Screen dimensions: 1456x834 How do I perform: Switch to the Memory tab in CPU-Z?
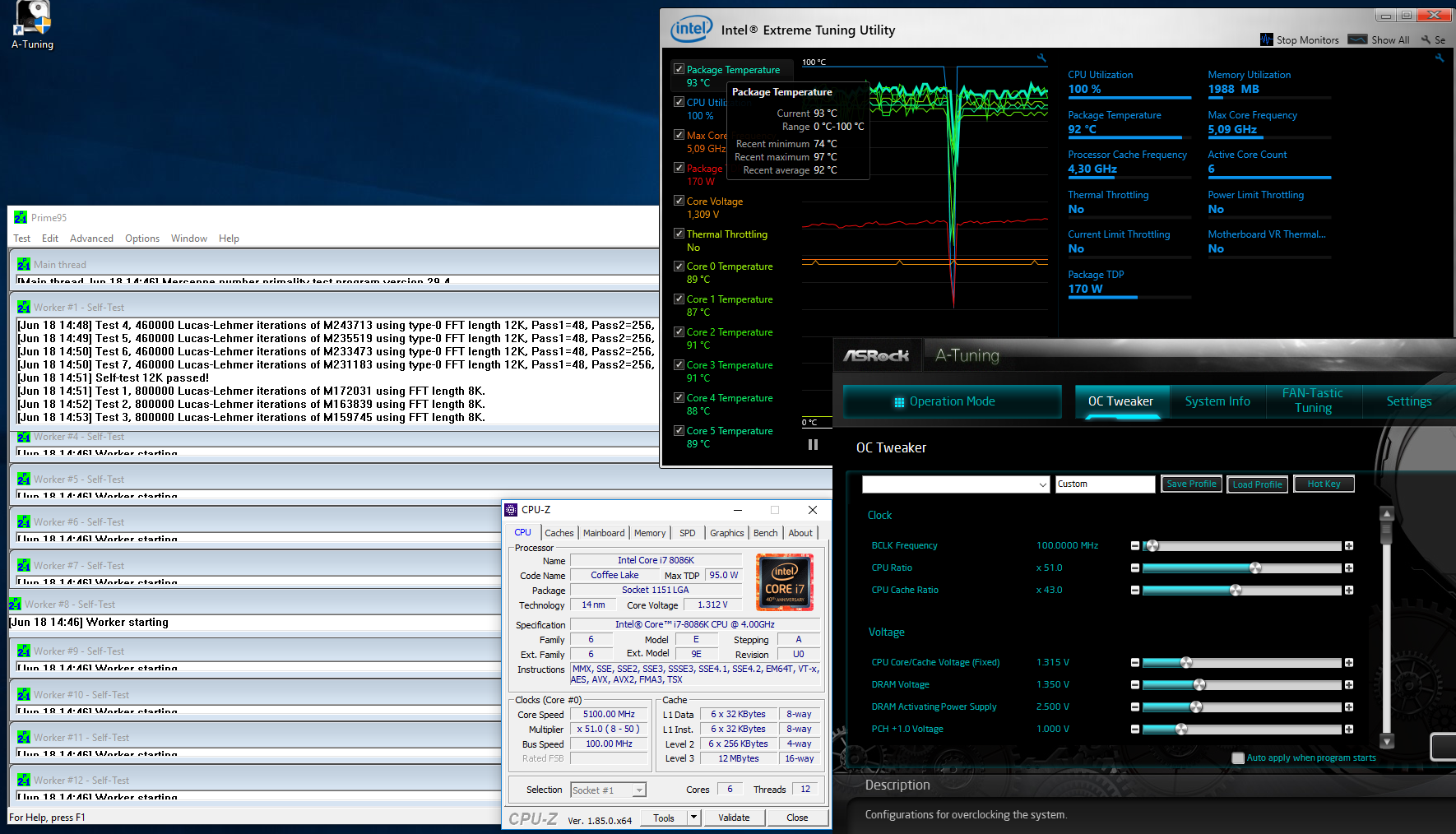(650, 533)
